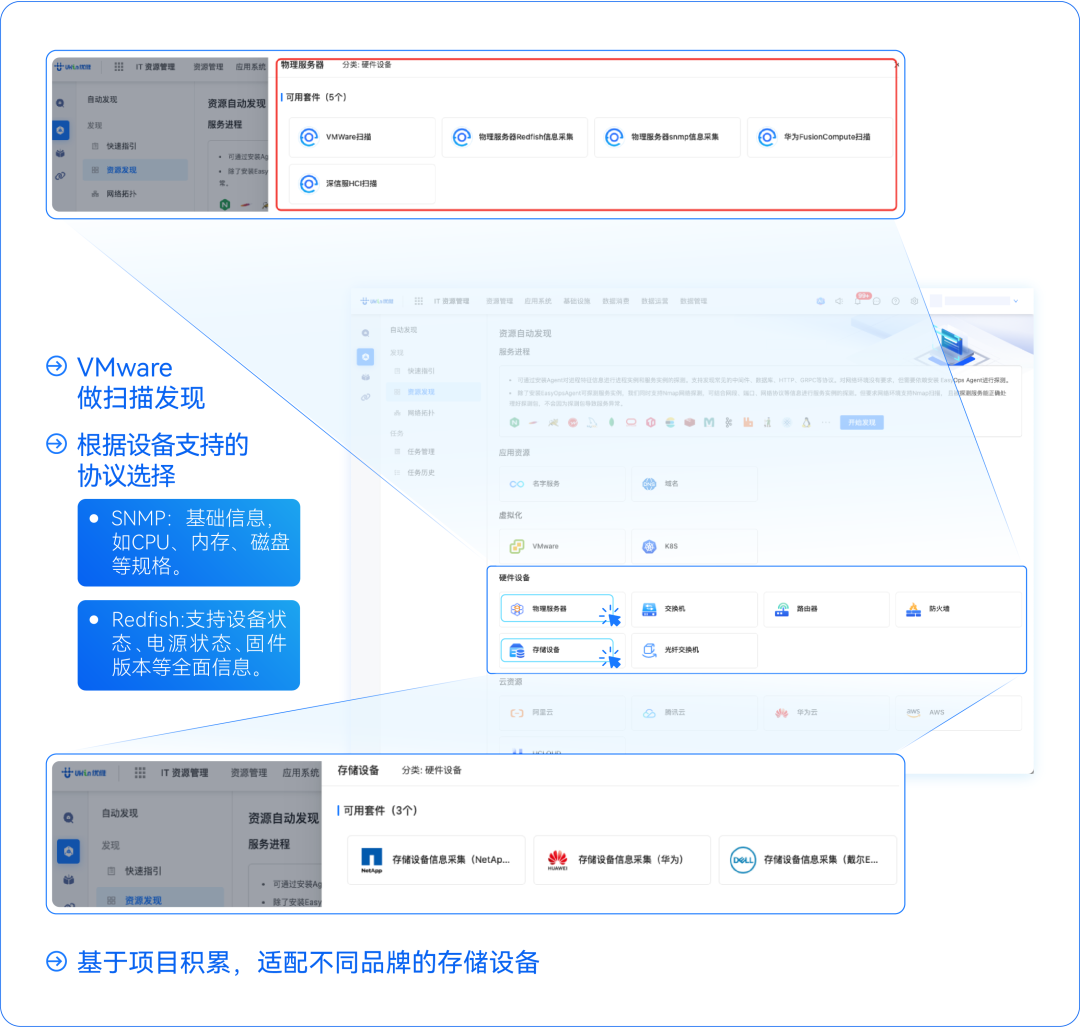The image size is (1080, 1027).
Task: Open the VMWare扫描 kit card
Action: (x=362, y=137)
